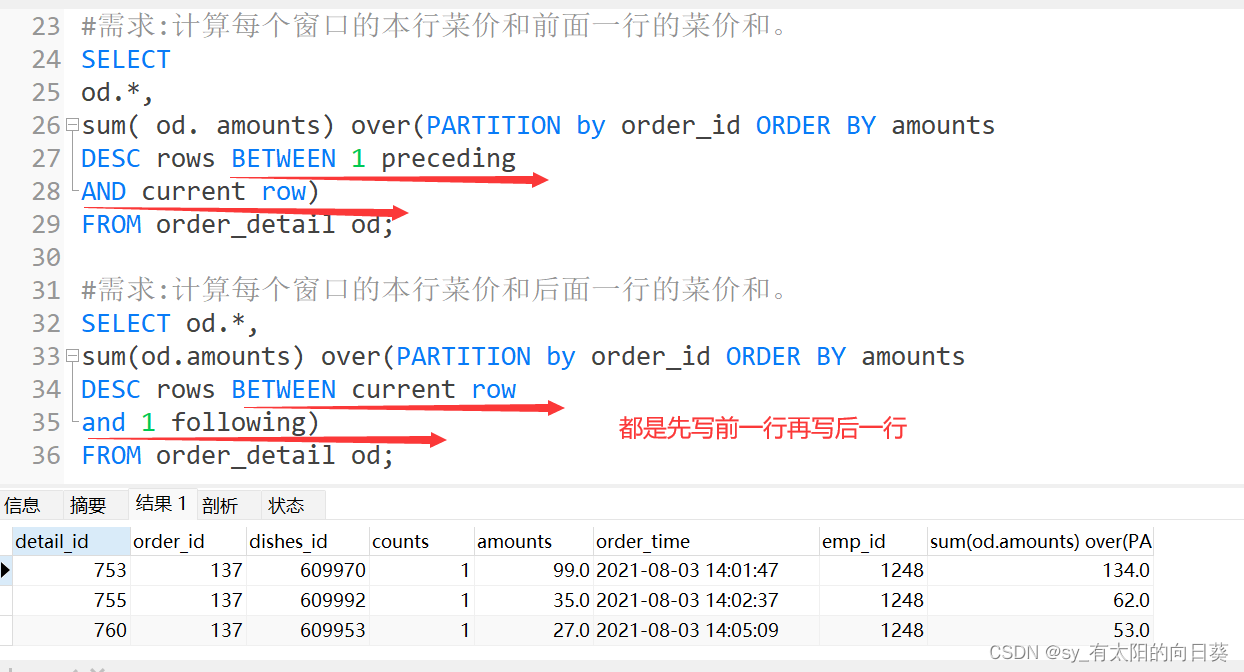
Task: Click line number 30 in gutter
Action: [46, 258]
